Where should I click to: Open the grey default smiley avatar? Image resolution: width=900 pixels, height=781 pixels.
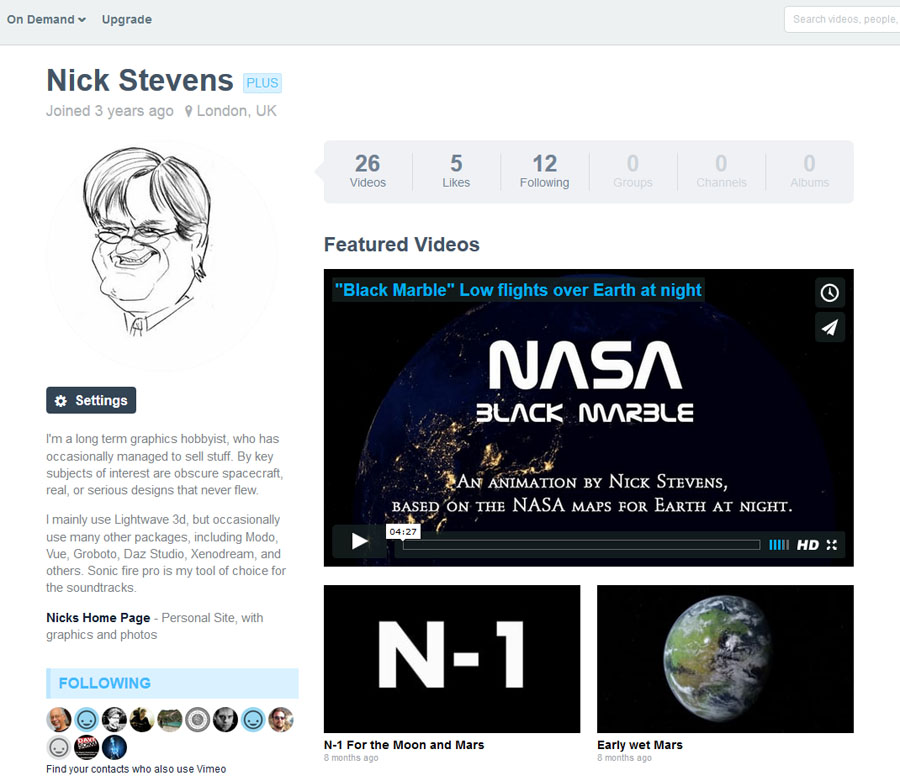point(59,747)
